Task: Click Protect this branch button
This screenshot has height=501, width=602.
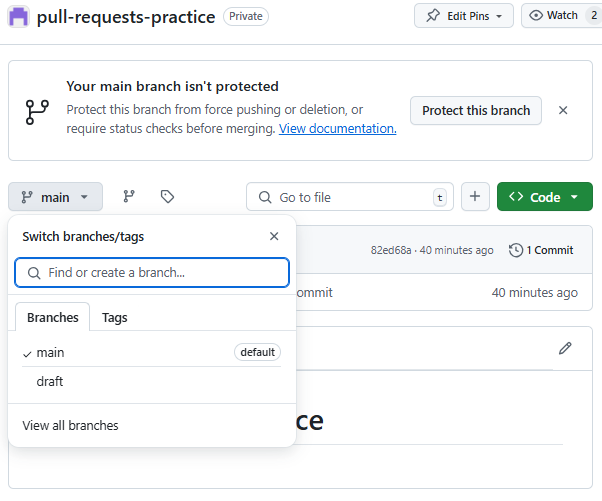Action: point(476,110)
